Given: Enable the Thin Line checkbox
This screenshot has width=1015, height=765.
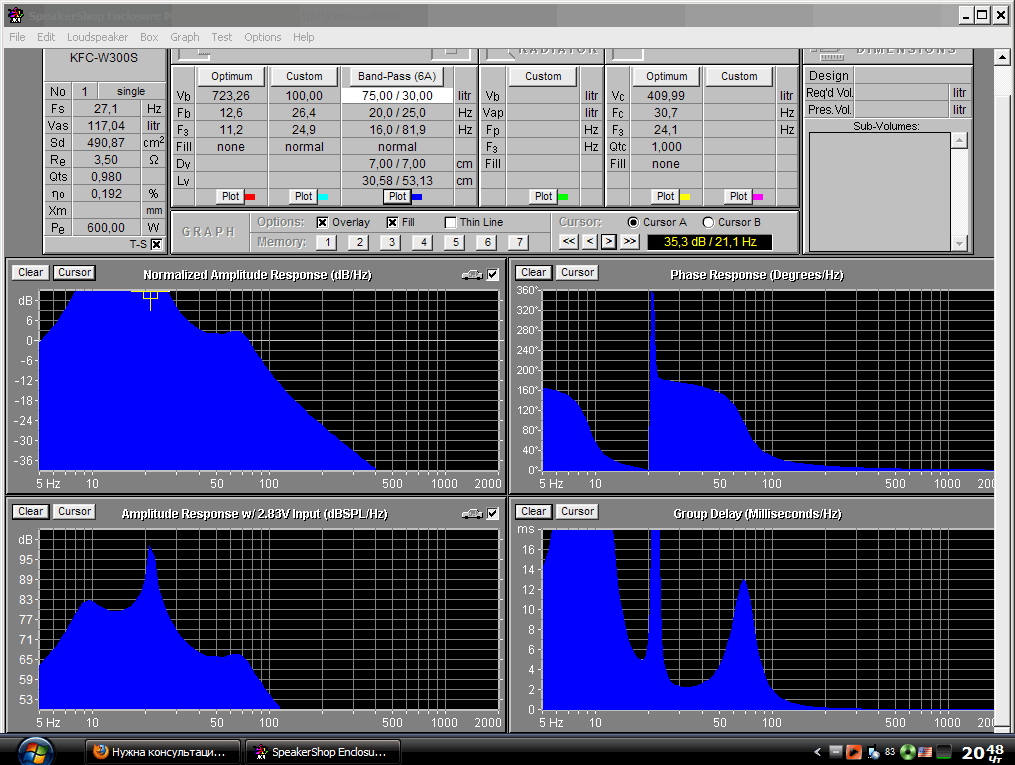Looking at the screenshot, I should point(450,222).
